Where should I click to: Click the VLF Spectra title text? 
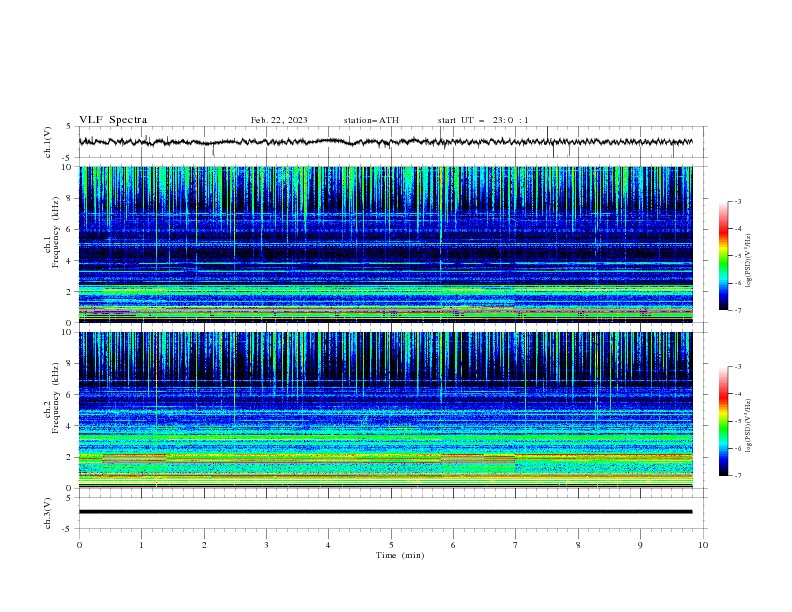pyautogui.click(x=113, y=120)
